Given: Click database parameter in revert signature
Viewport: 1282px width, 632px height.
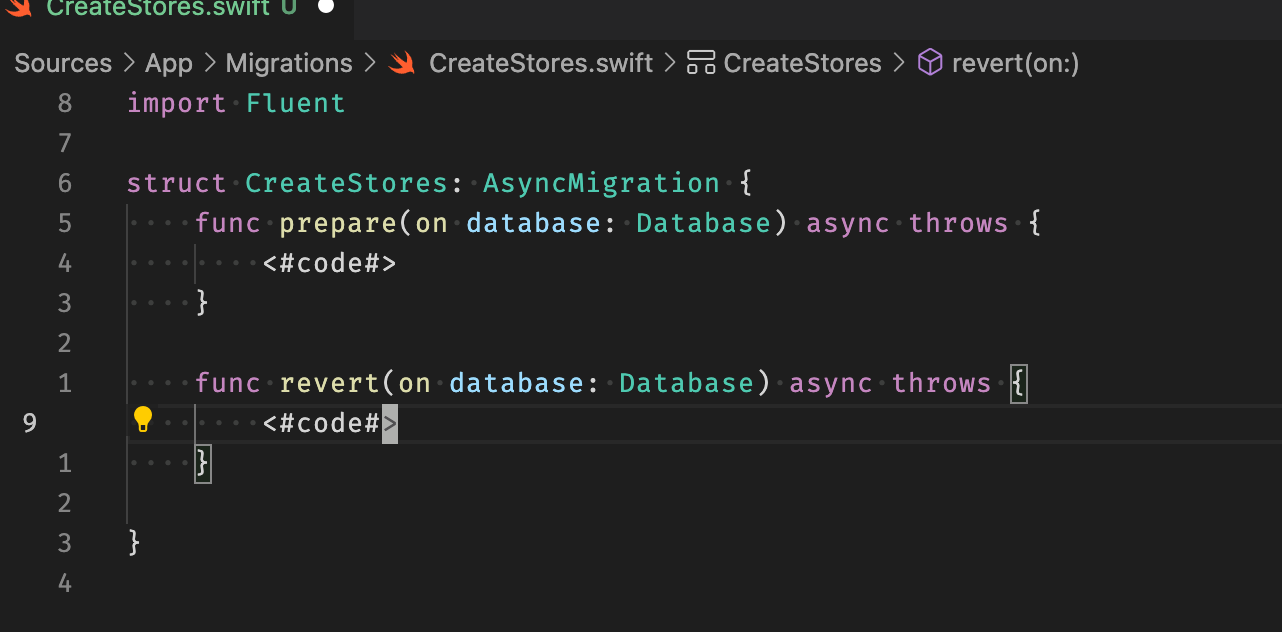Looking at the screenshot, I should [517, 383].
